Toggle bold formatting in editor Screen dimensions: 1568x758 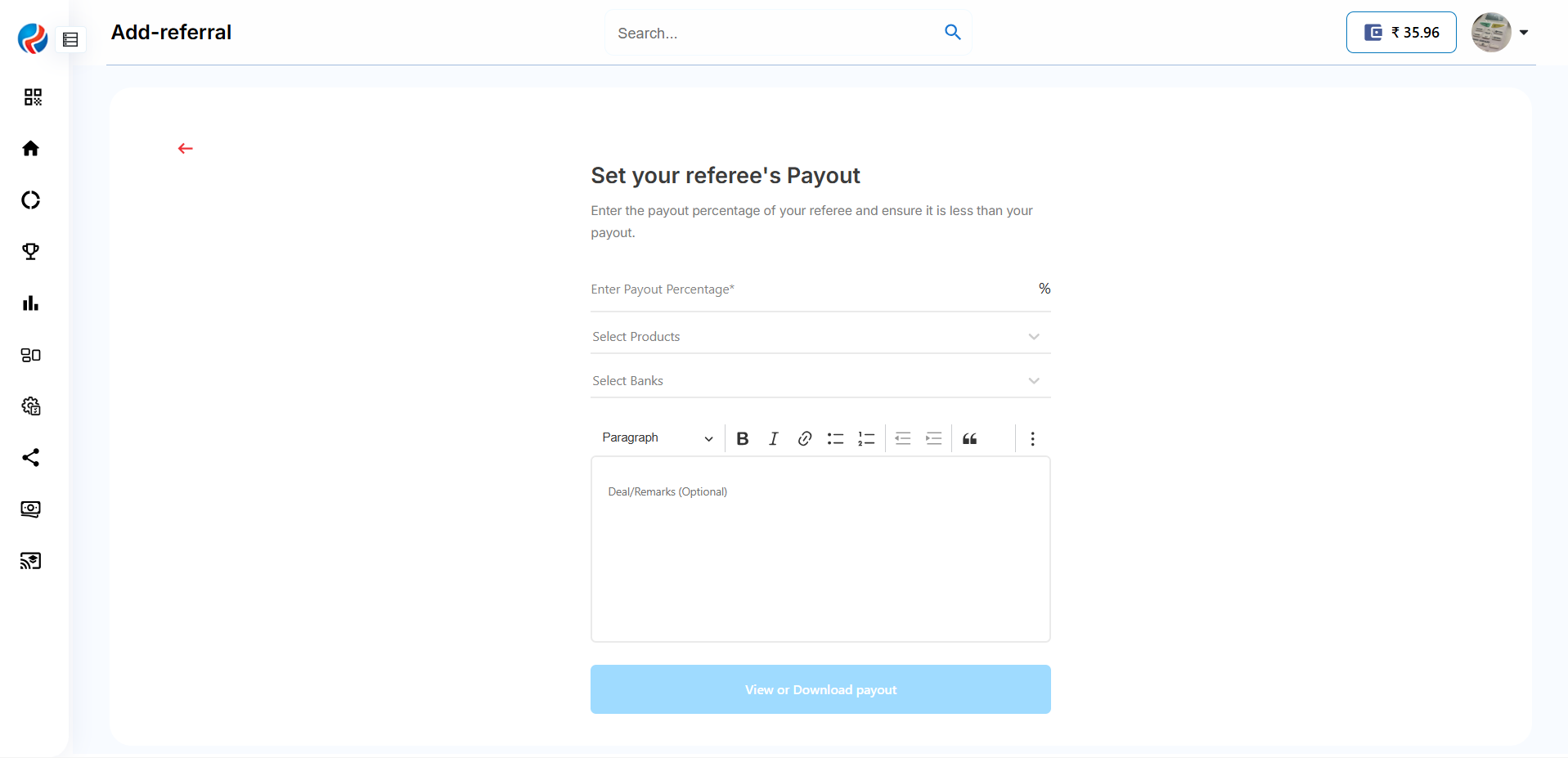[x=742, y=438]
